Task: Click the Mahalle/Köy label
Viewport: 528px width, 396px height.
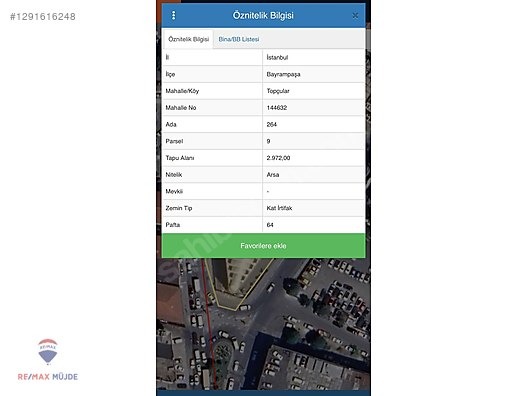Action: (182, 91)
